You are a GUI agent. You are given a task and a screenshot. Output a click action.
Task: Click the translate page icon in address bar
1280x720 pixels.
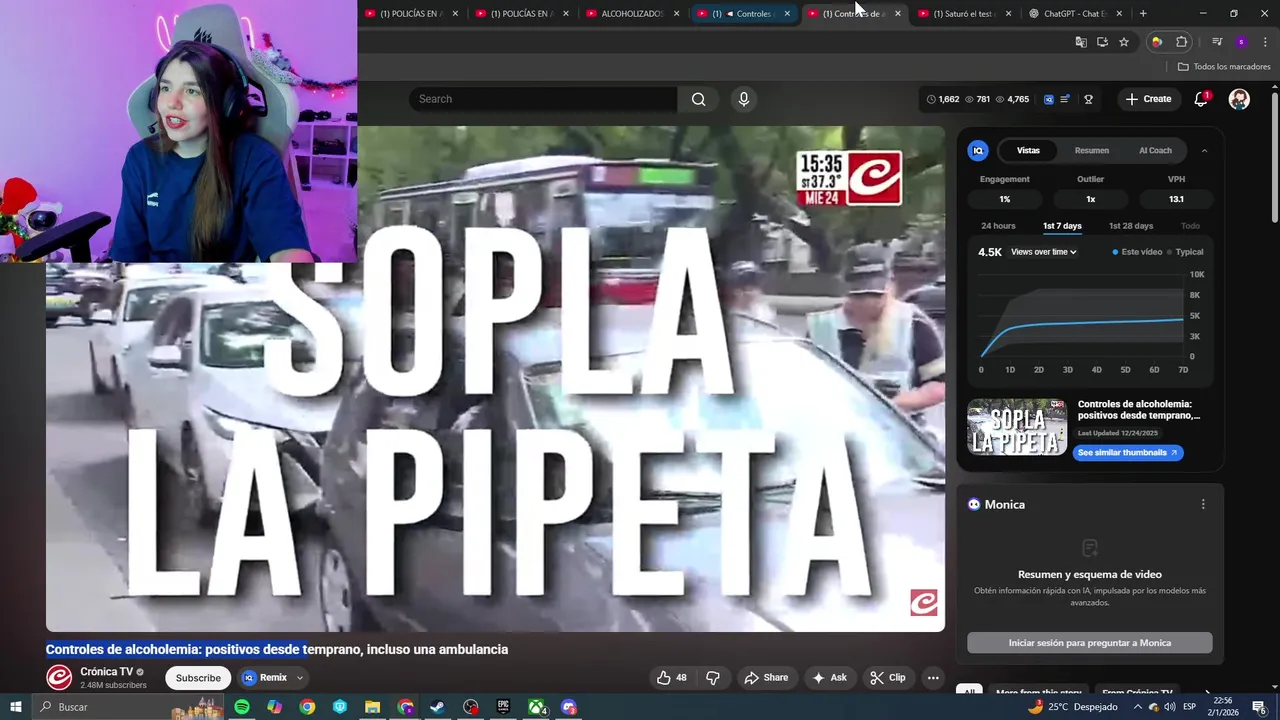coord(1080,42)
